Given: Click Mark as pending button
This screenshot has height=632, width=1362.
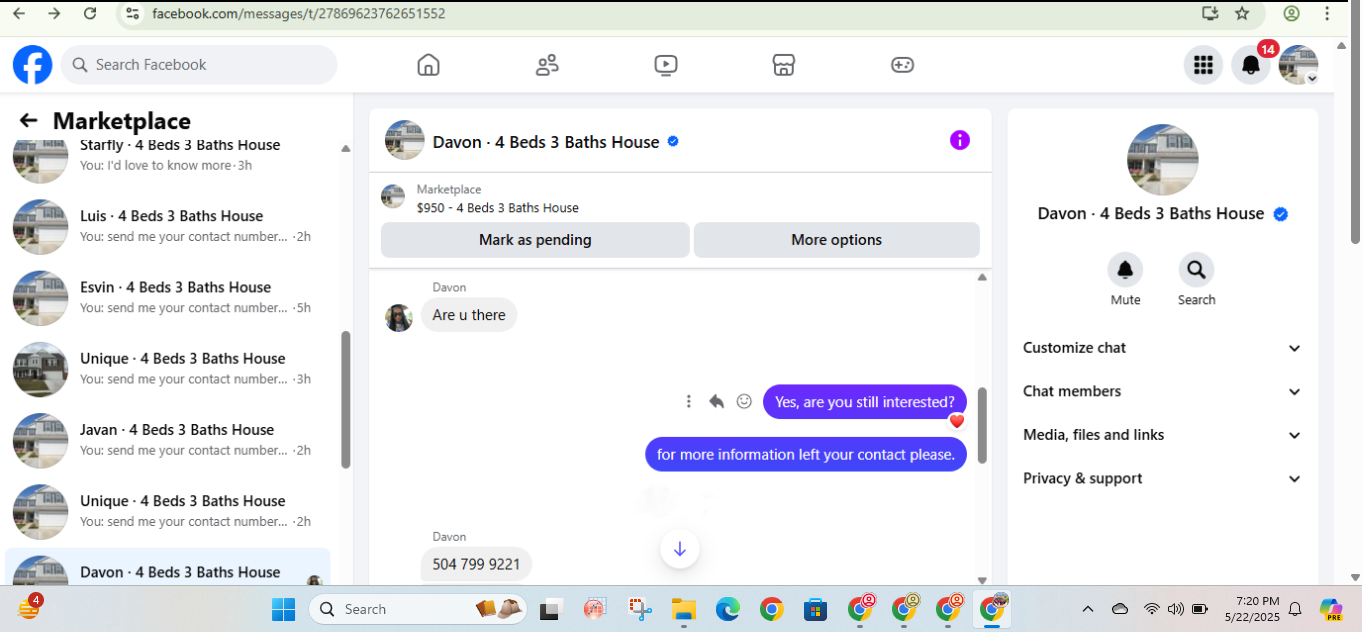Looking at the screenshot, I should pyautogui.click(x=535, y=240).
